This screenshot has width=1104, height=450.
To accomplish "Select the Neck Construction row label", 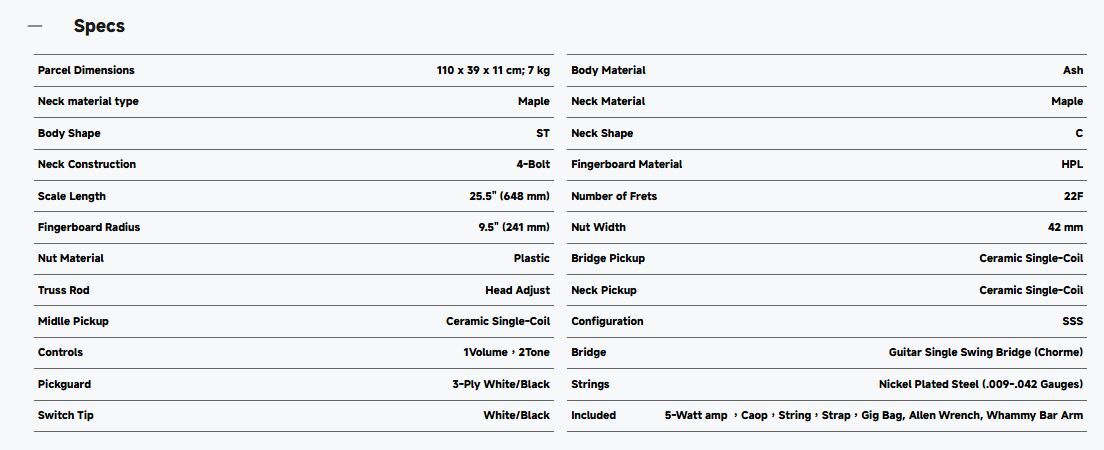I will tap(87, 164).
